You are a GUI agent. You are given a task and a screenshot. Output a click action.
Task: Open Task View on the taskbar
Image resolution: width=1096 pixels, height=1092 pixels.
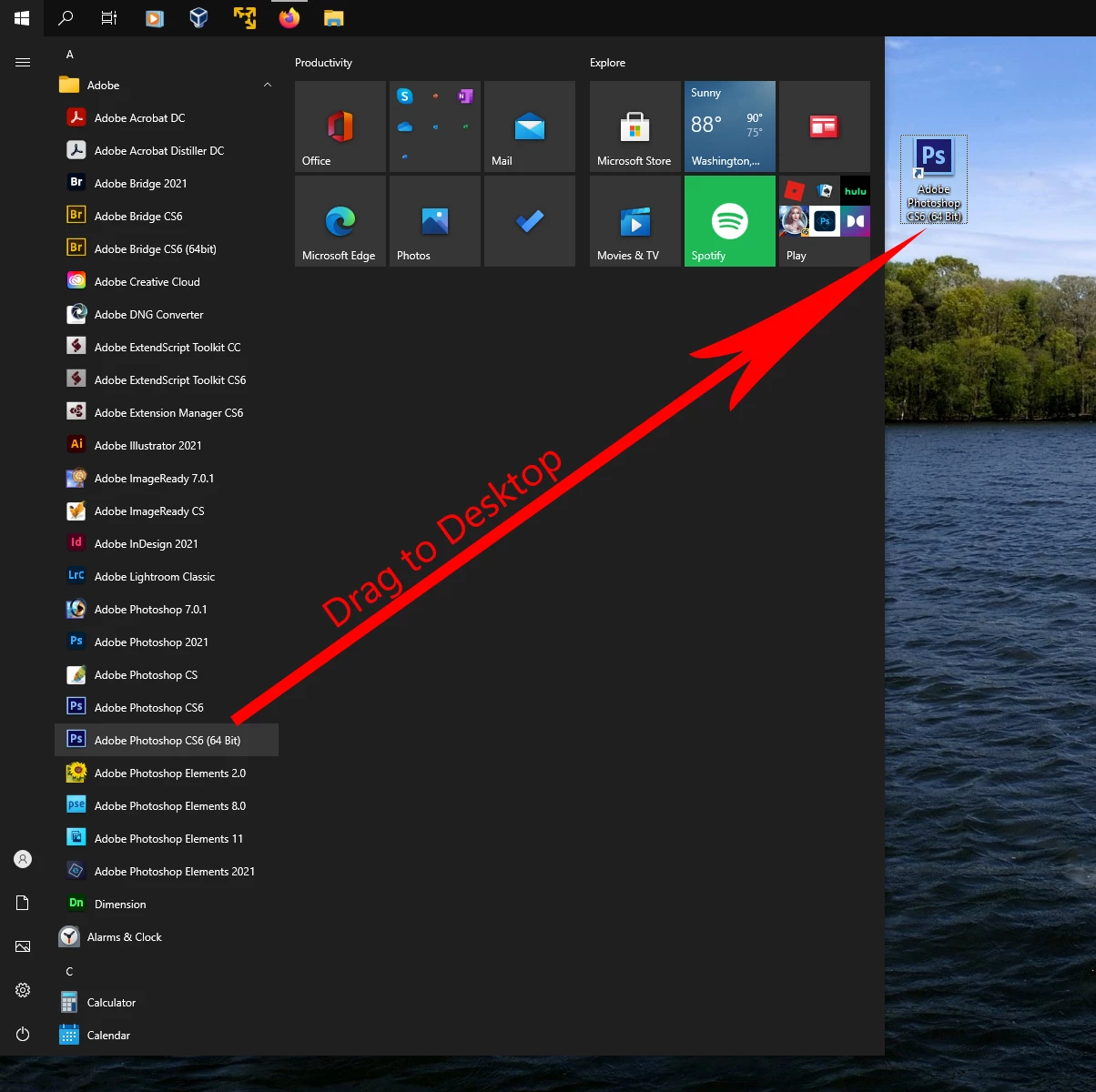[109, 18]
